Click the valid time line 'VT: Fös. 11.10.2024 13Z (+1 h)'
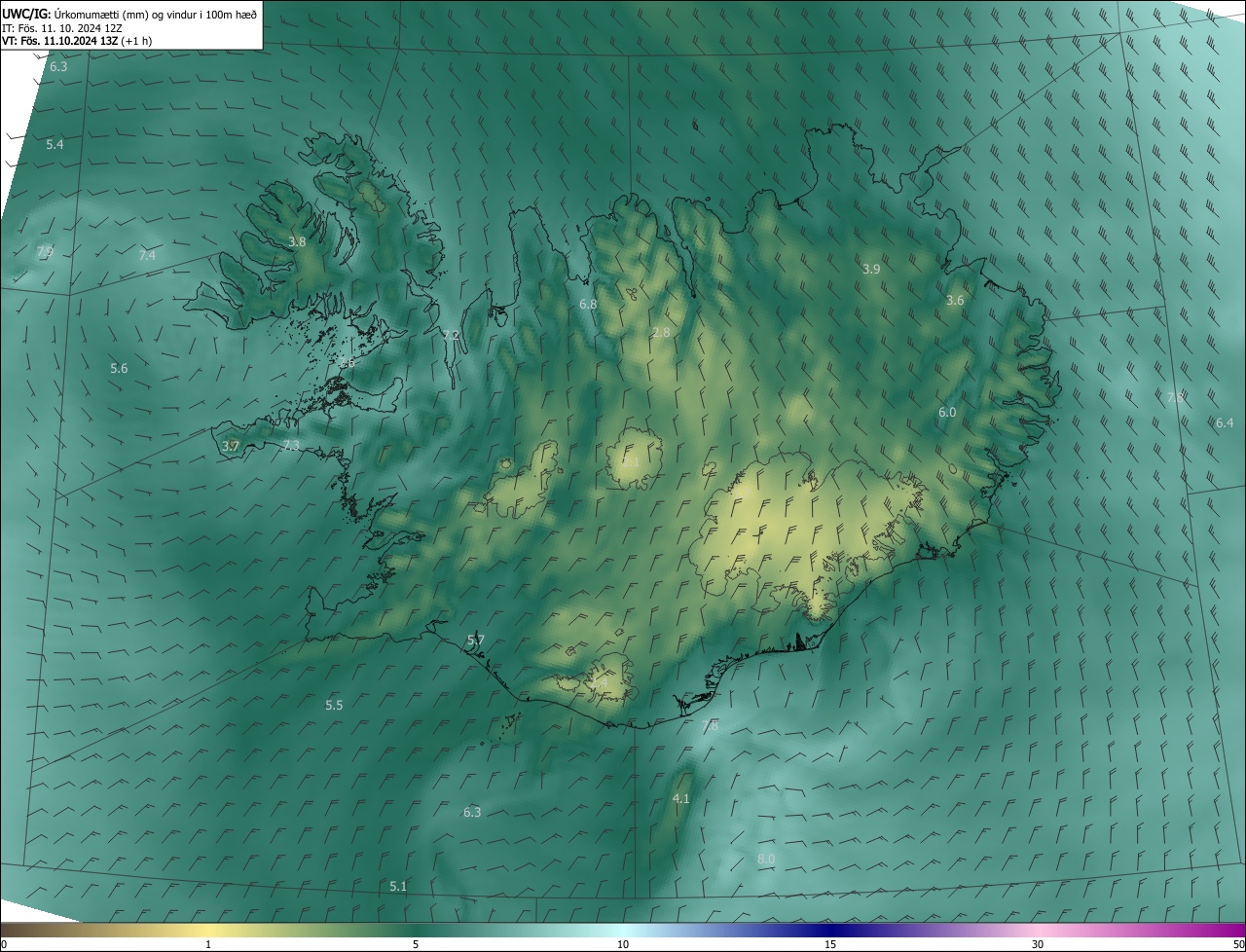The image size is (1246, 952). tap(77, 41)
